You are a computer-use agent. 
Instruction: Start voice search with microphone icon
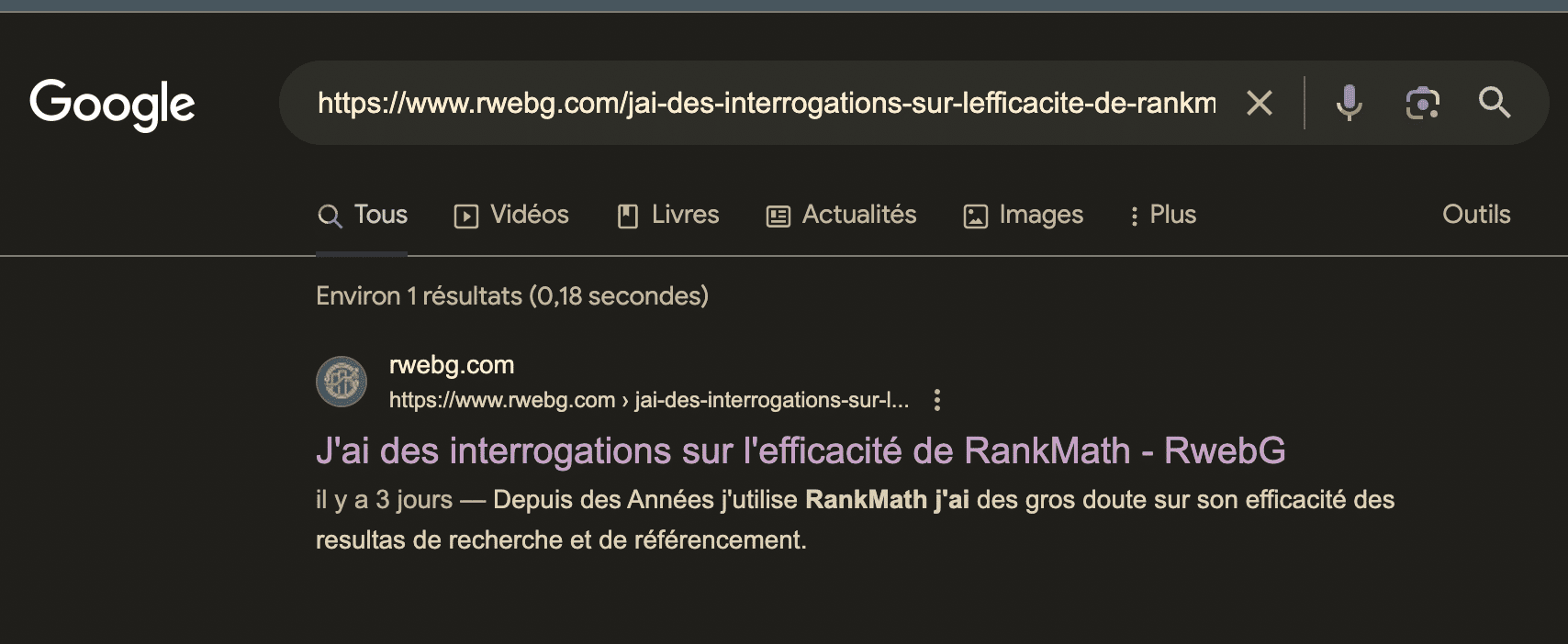(1349, 103)
